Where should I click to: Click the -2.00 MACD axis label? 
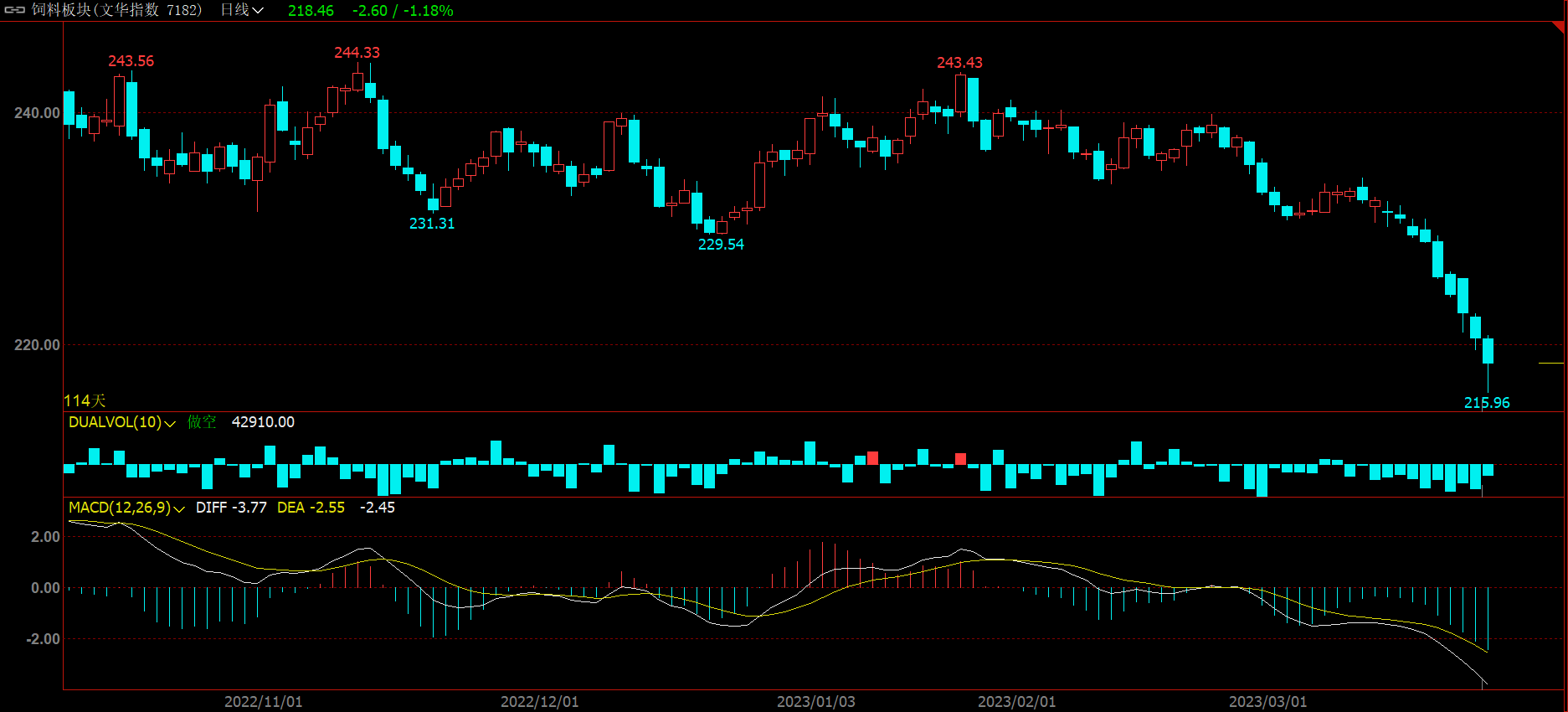click(43, 639)
